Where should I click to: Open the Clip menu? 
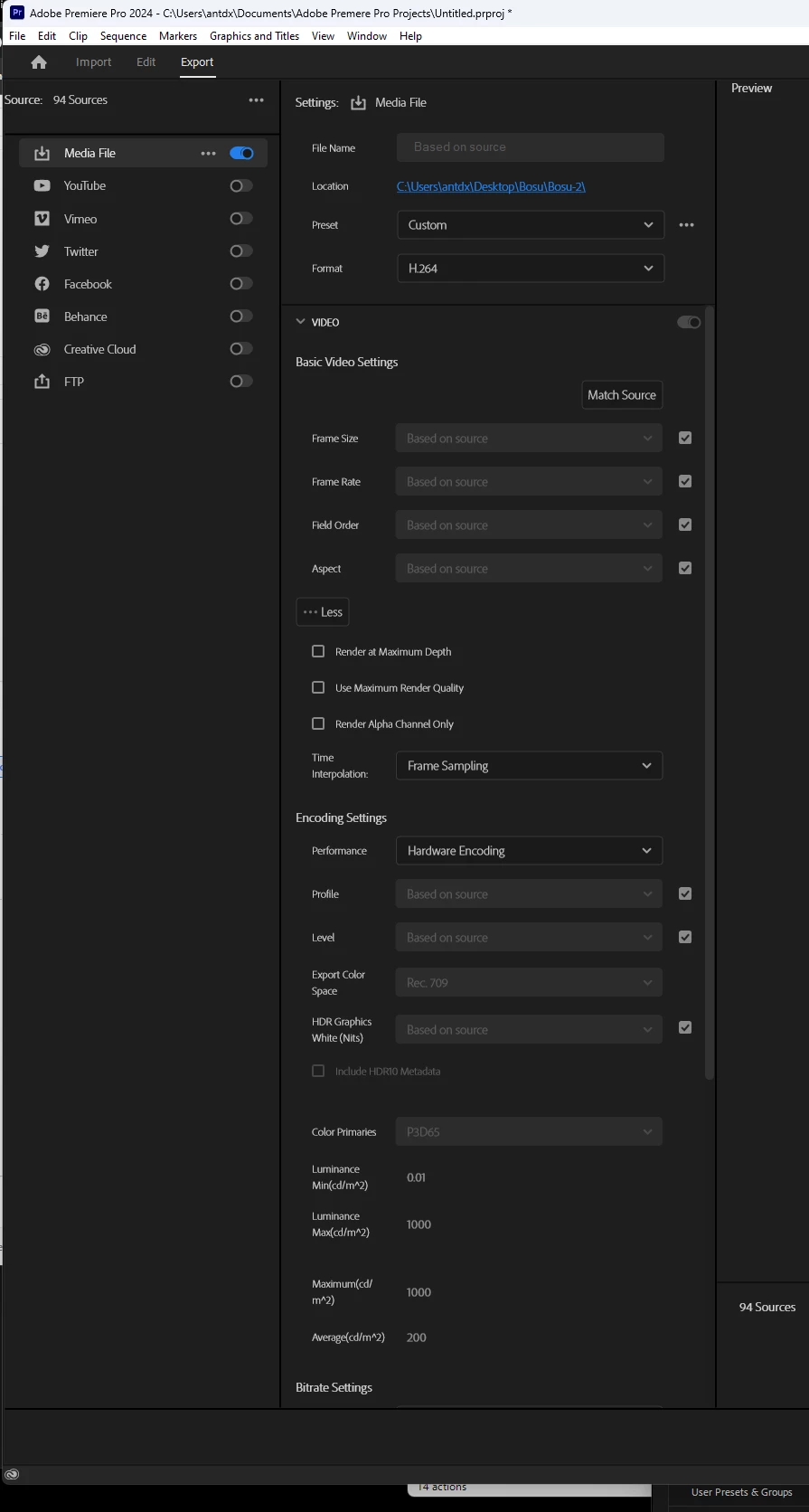coord(79,36)
